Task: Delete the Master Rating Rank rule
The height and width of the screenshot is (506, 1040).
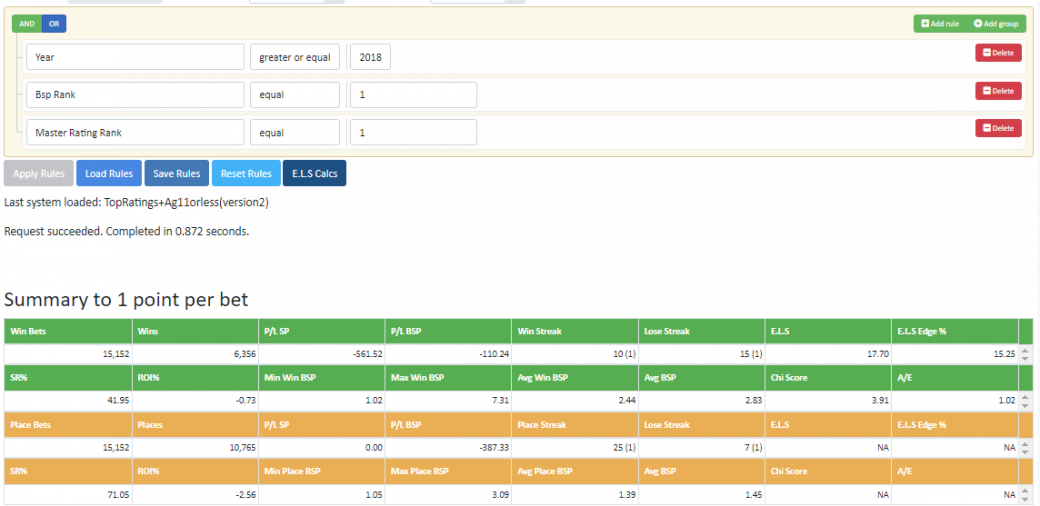Action: [x=998, y=128]
